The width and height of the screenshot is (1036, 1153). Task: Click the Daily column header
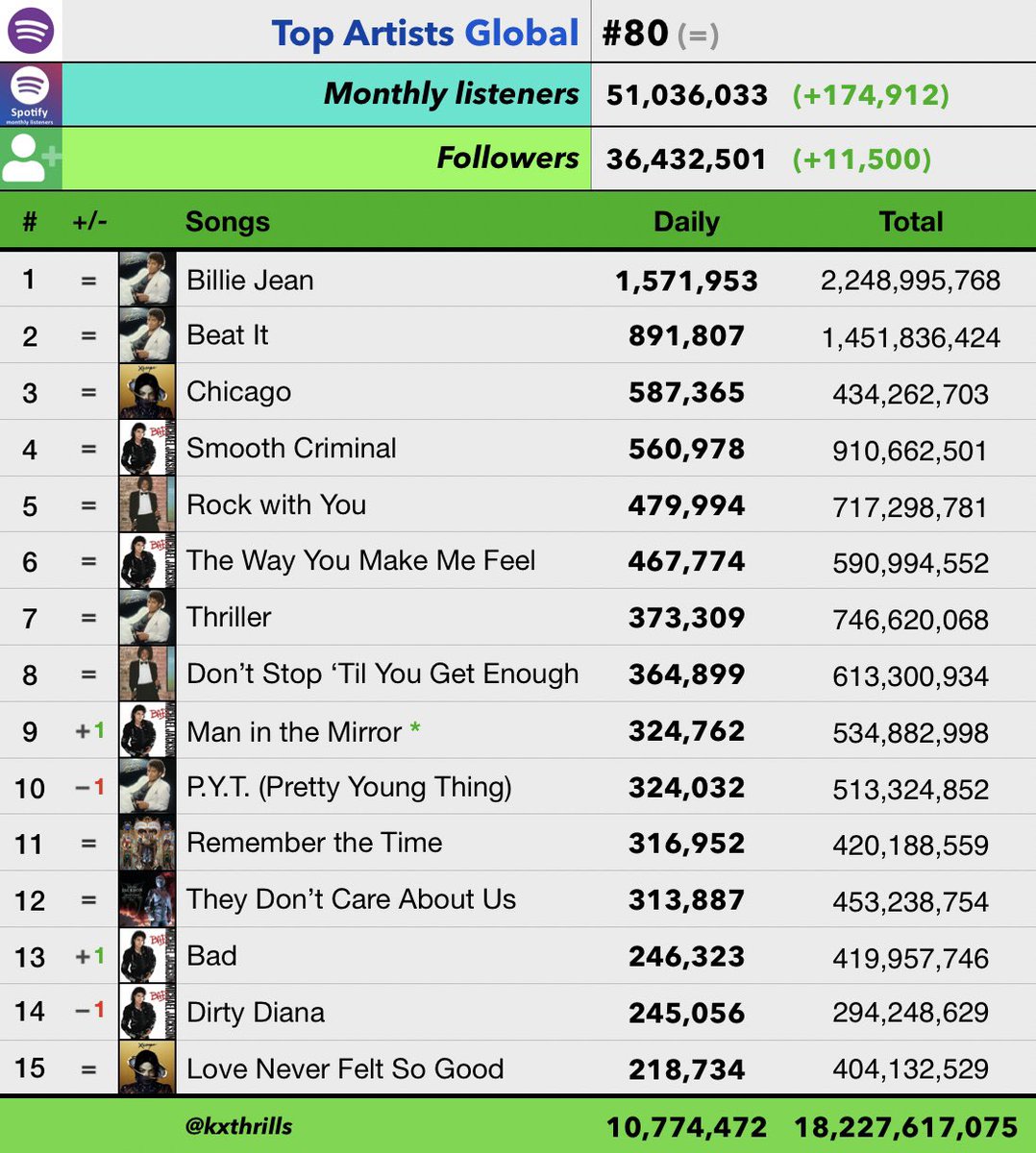[686, 222]
